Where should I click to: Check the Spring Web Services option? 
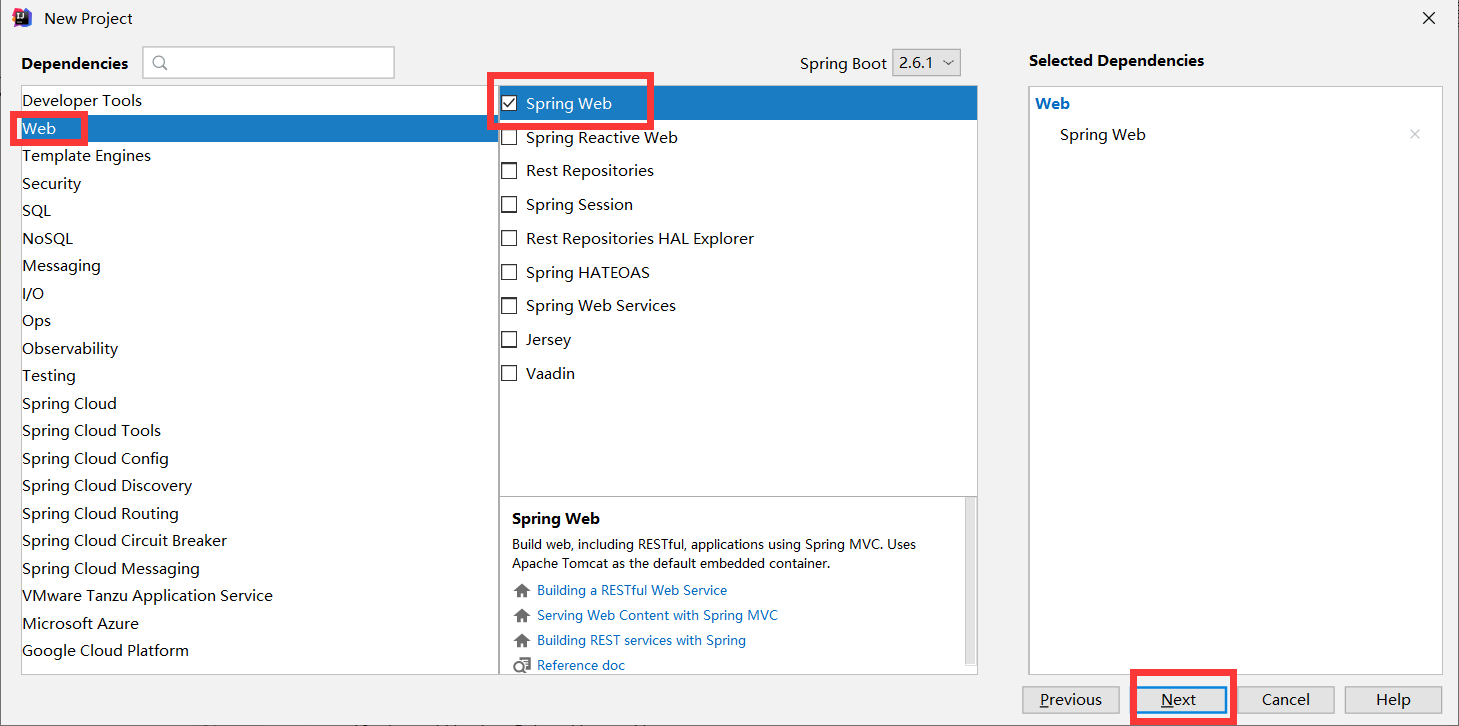pyautogui.click(x=509, y=306)
